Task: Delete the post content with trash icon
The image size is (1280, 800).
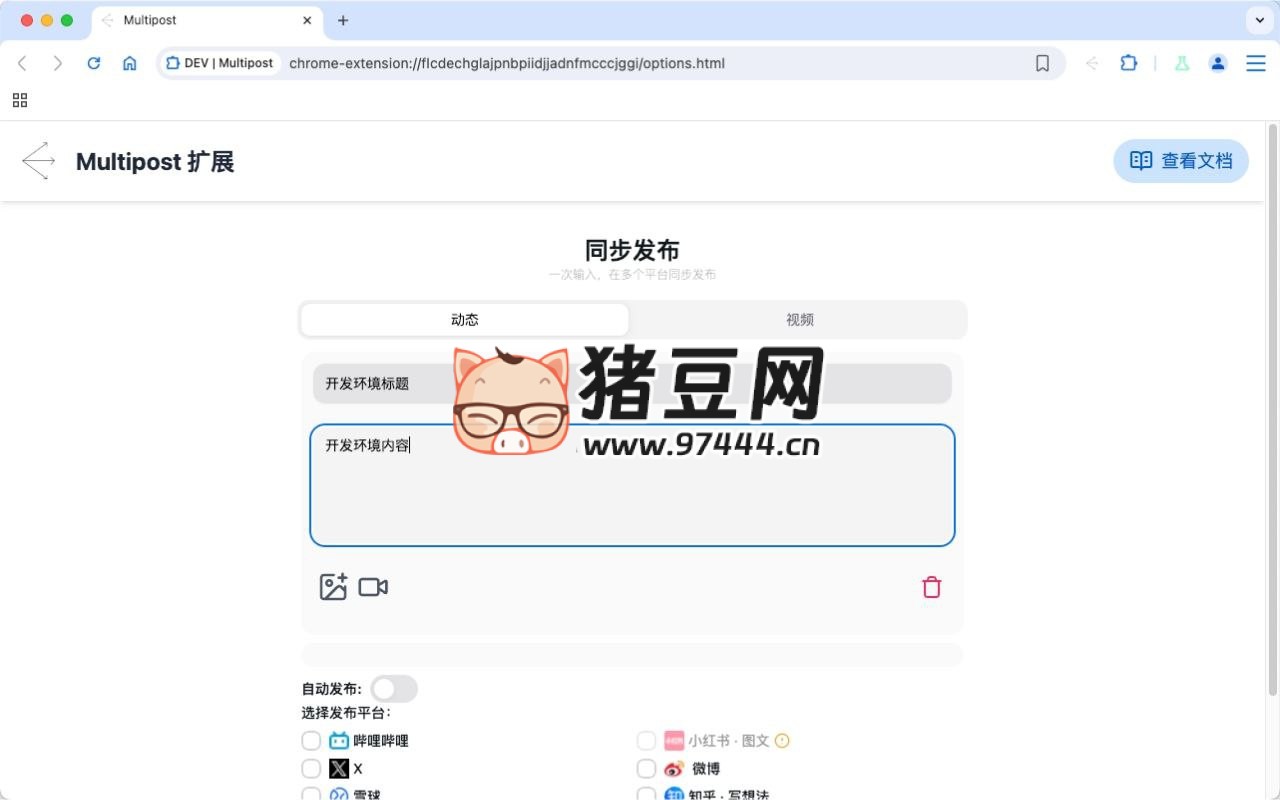Action: tap(931, 587)
